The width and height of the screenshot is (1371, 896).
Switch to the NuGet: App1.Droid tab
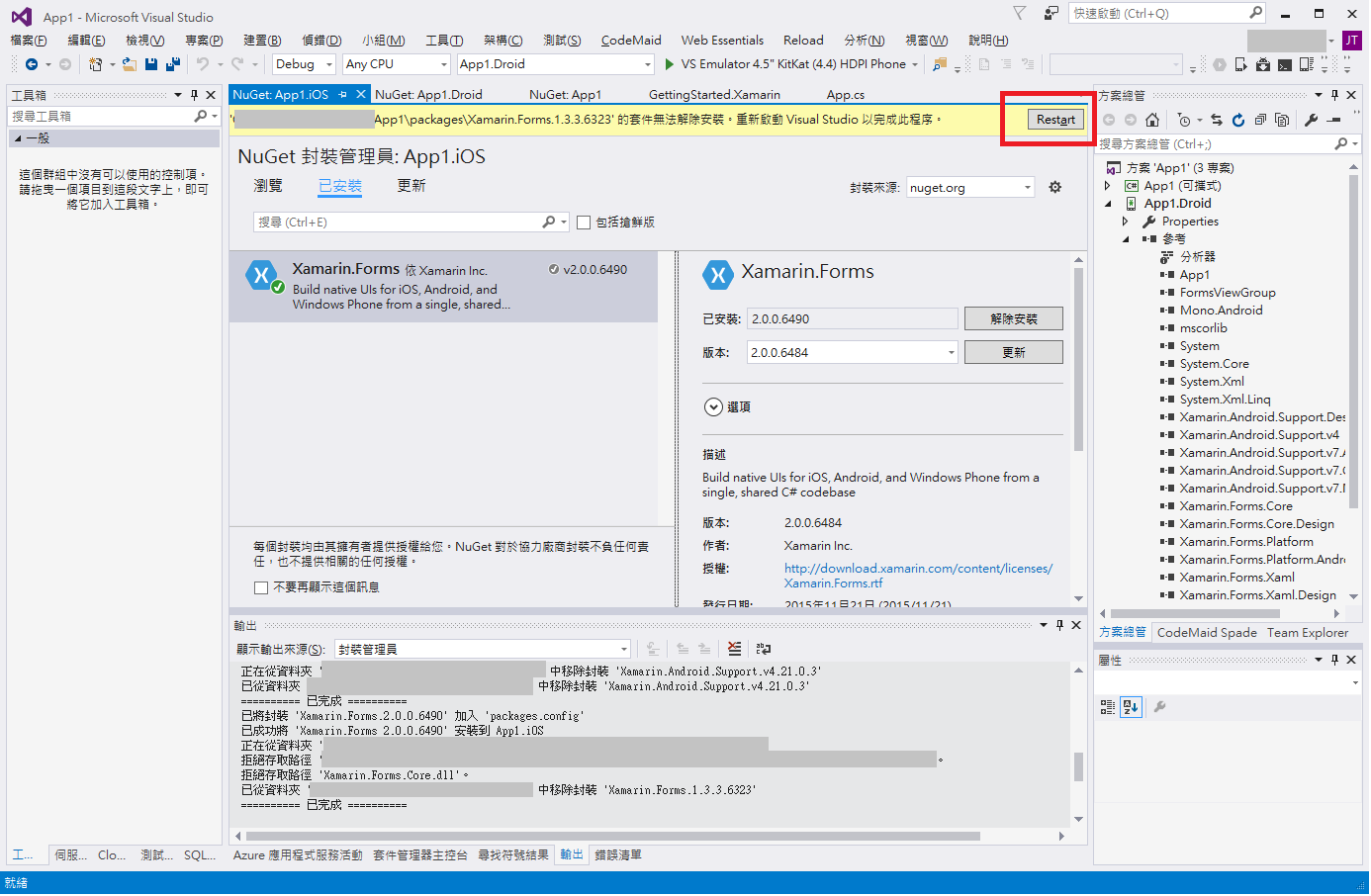428,94
